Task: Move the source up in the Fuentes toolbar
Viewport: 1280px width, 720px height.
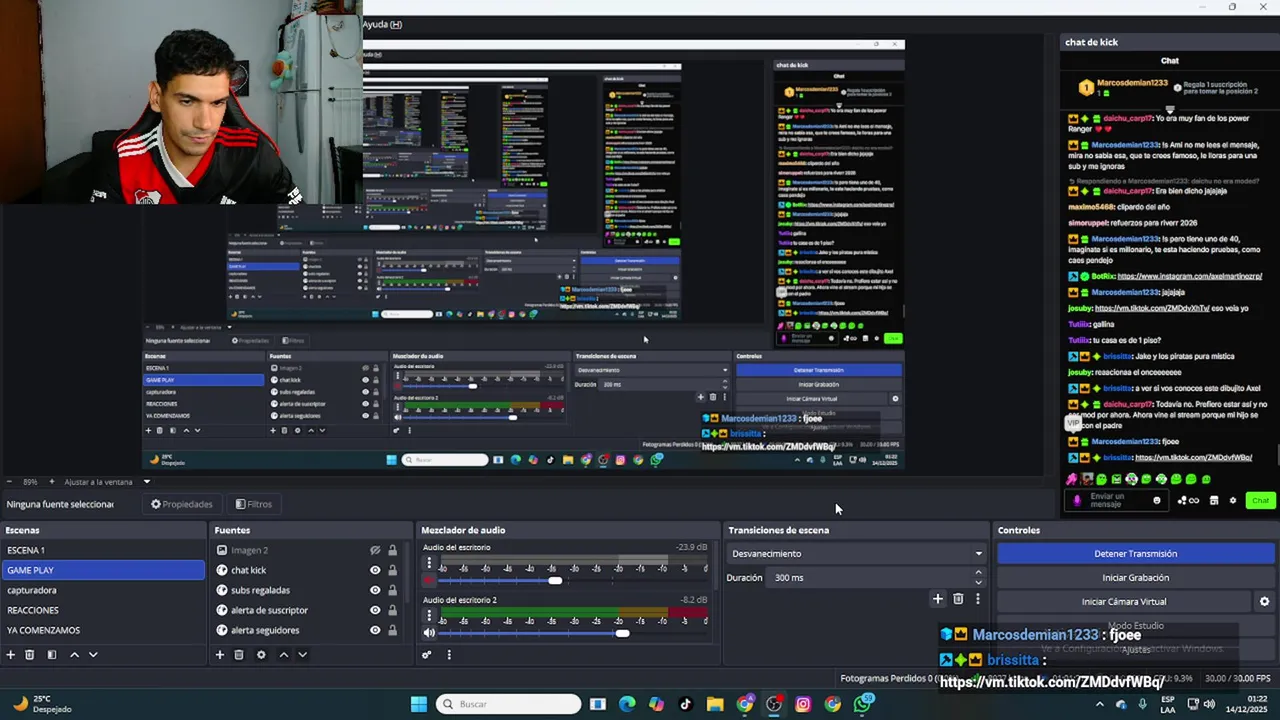Action: click(283, 655)
